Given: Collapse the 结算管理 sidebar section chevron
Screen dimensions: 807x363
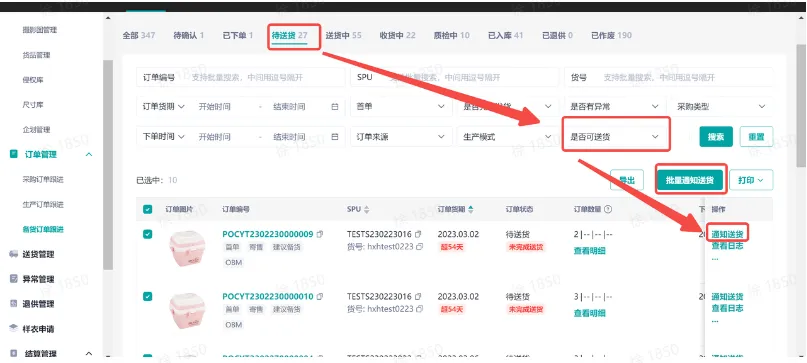Looking at the screenshot, I should click(89, 353).
